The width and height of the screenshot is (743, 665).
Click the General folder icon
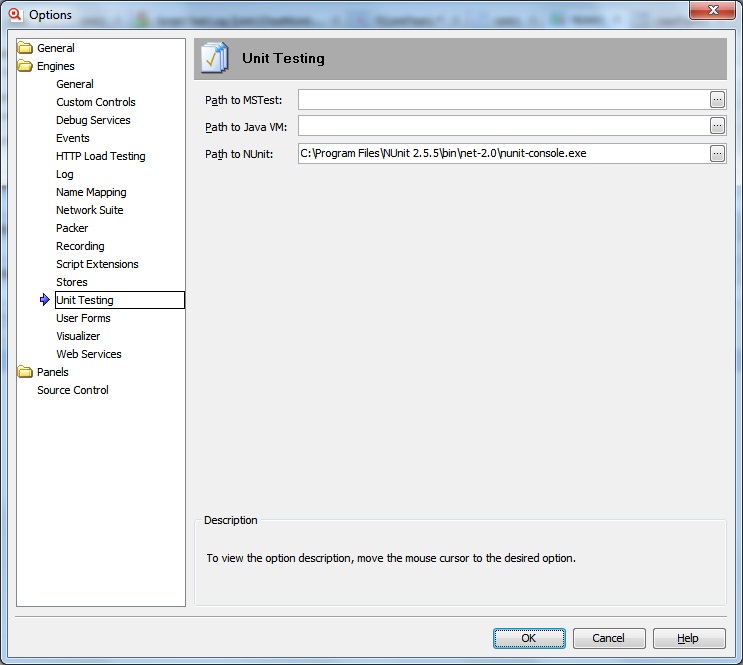point(26,48)
